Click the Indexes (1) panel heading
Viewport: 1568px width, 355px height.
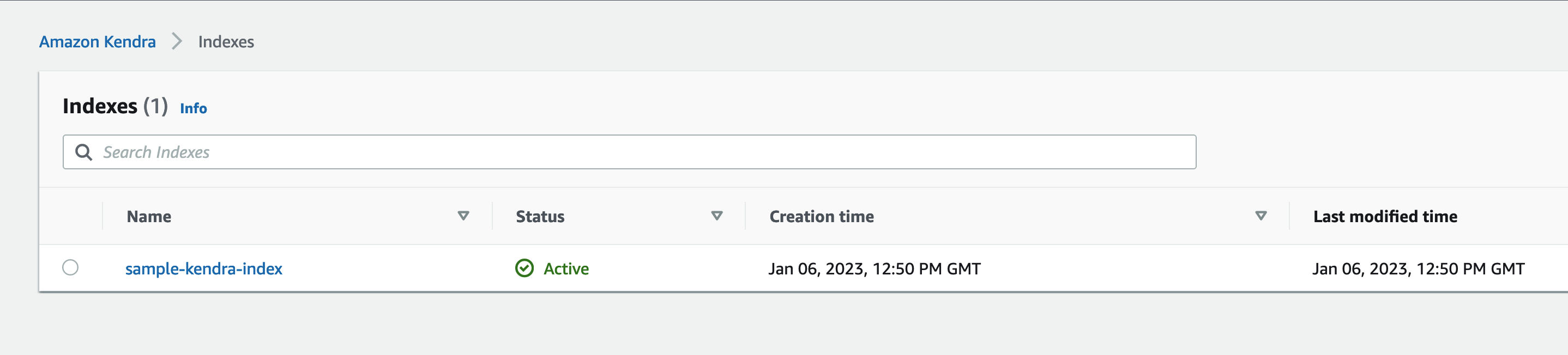click(x=115, y=106)
